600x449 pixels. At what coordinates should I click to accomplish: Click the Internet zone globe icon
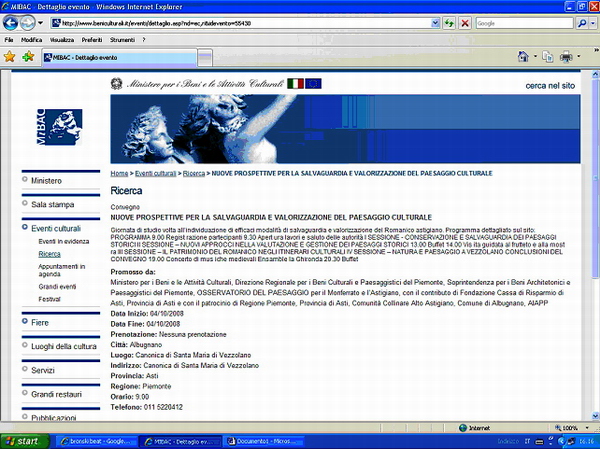pyautogui.click(x=463, y=428)
